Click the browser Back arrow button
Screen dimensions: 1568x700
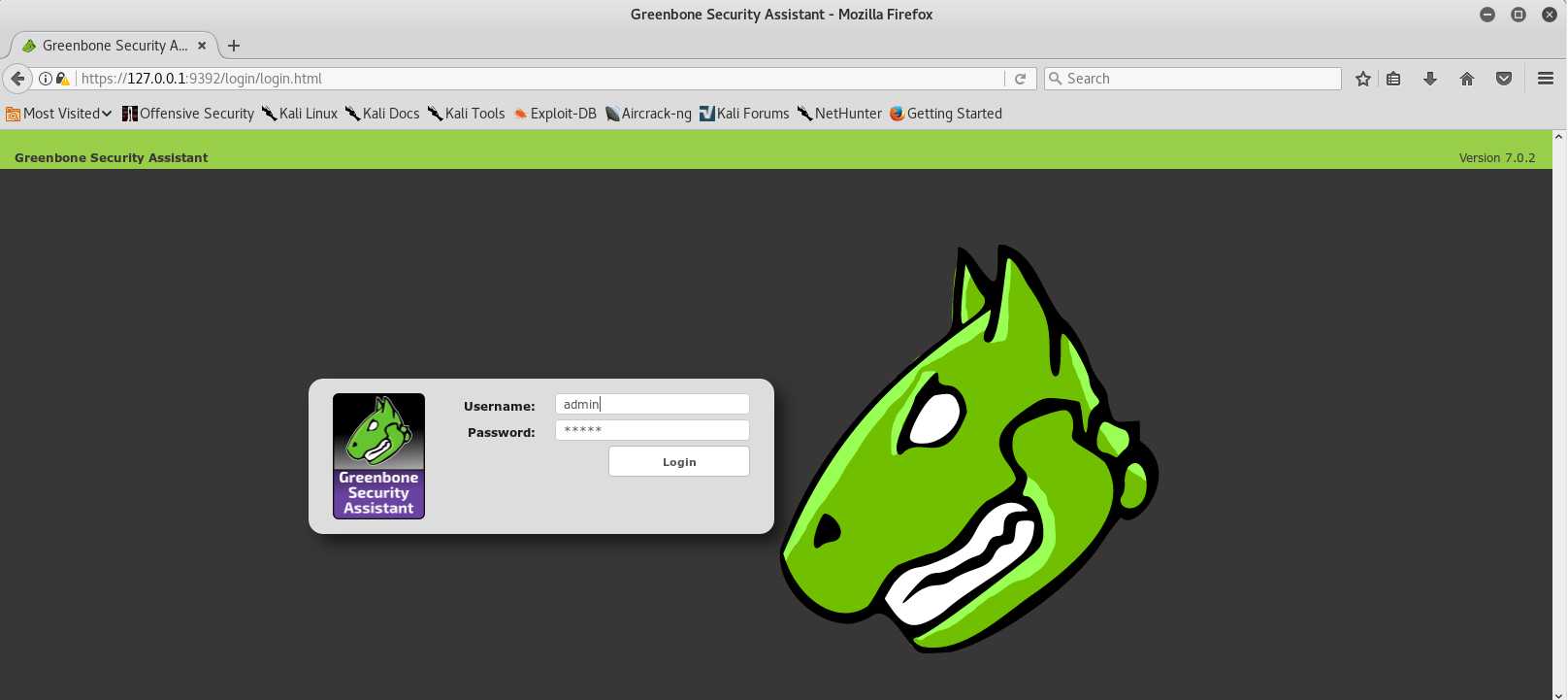(x=16, y=79)
